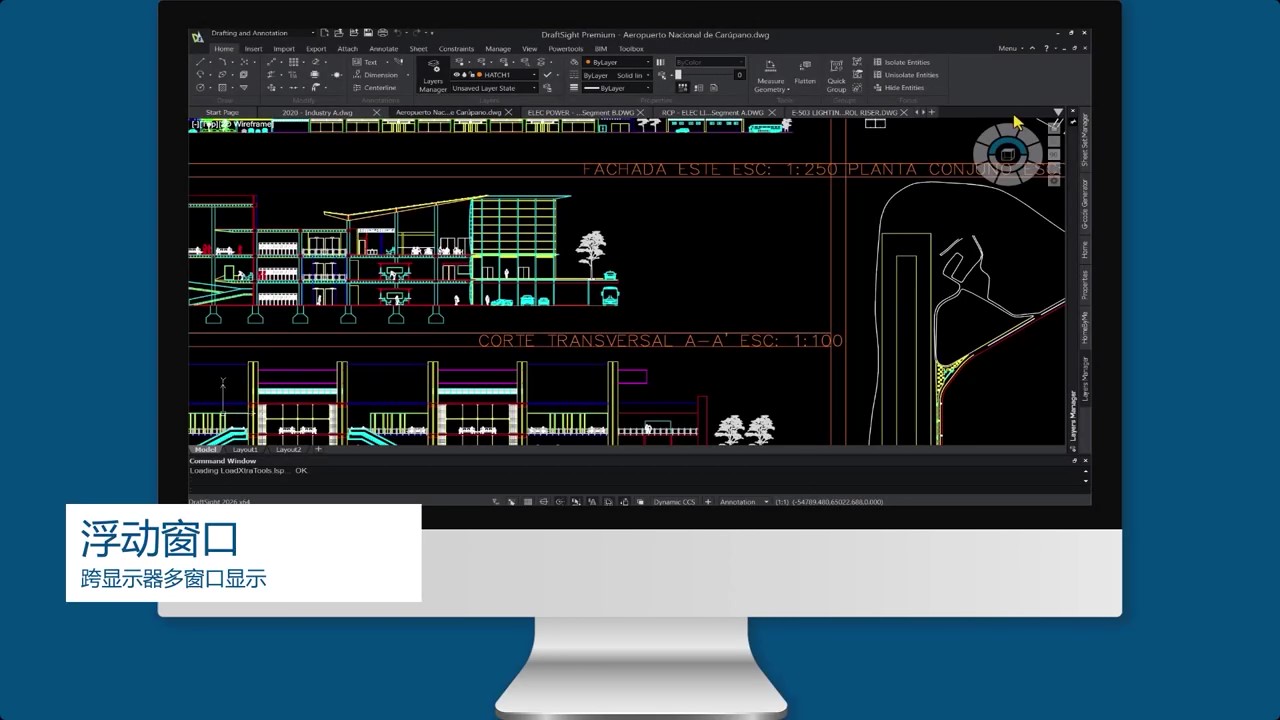Switch to the Annotate ribbon tab

pyautogui.click(x=383, y=48)
